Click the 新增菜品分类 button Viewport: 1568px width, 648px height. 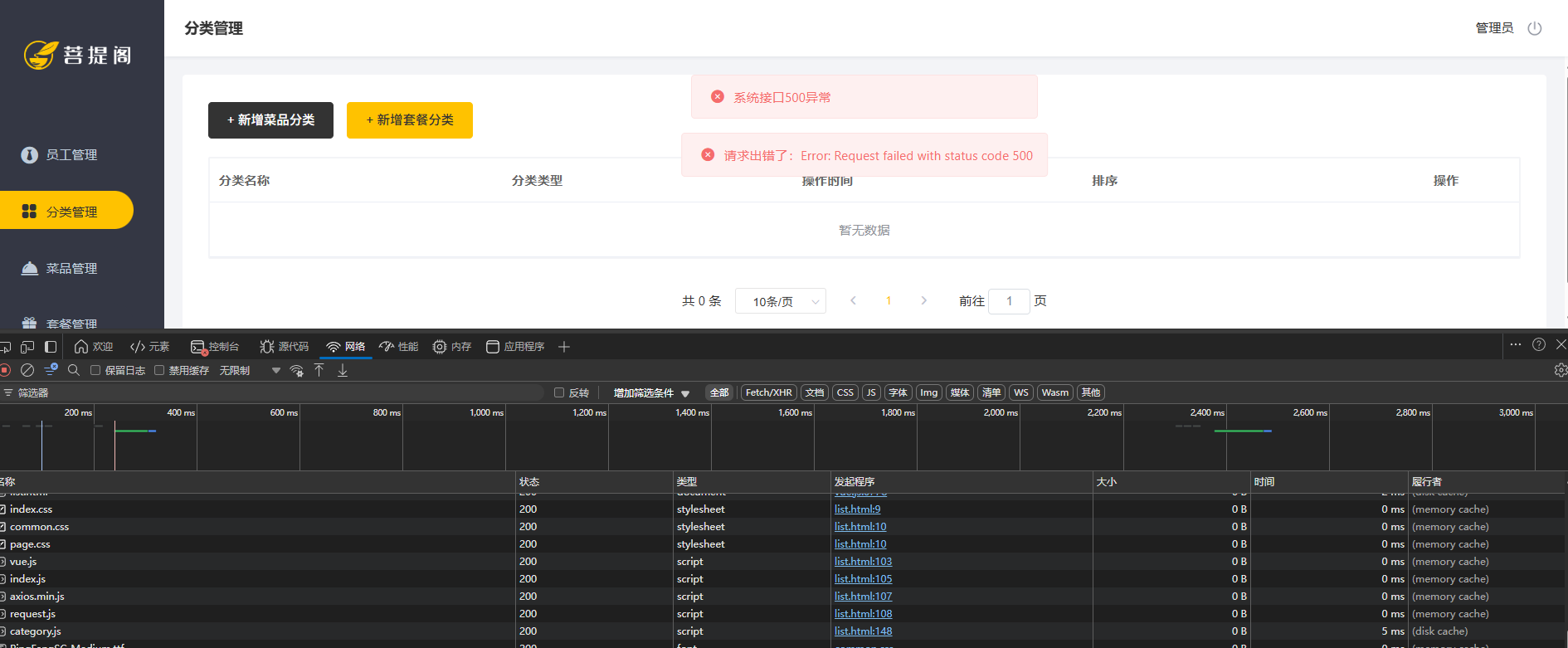[x=270, y=120]
